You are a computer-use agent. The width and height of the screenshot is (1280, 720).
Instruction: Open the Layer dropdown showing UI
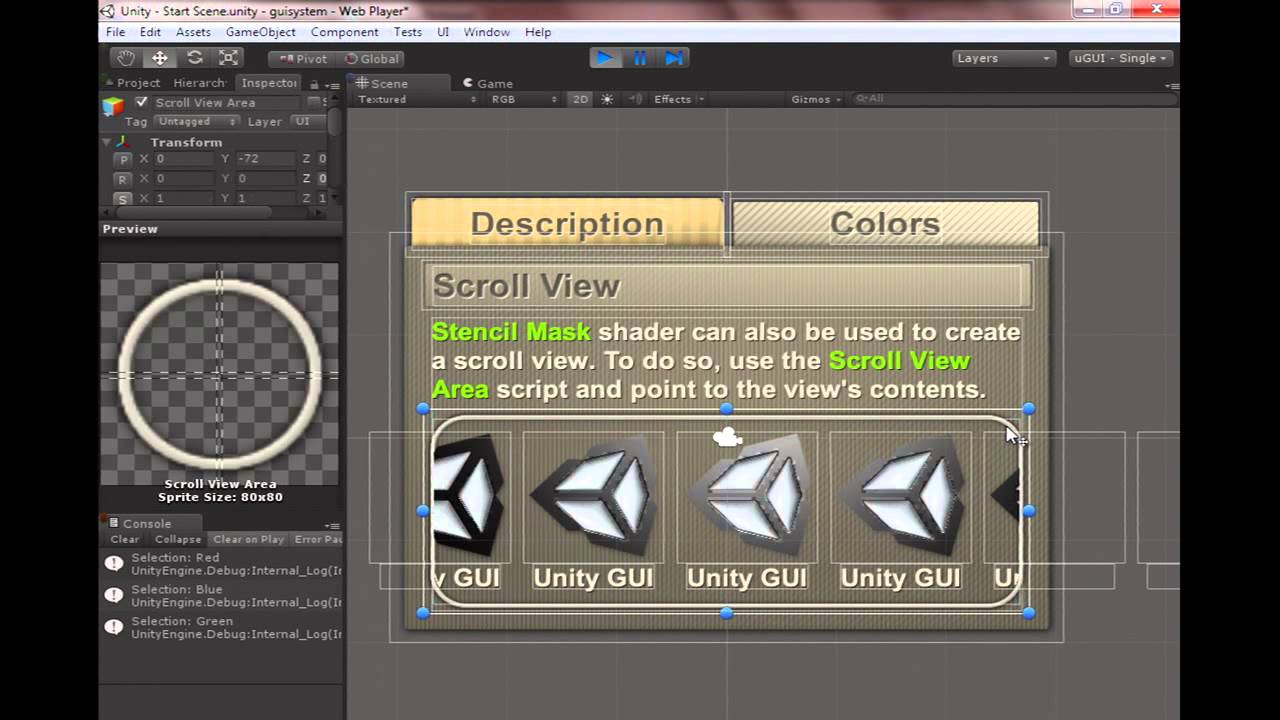(307, 121)
